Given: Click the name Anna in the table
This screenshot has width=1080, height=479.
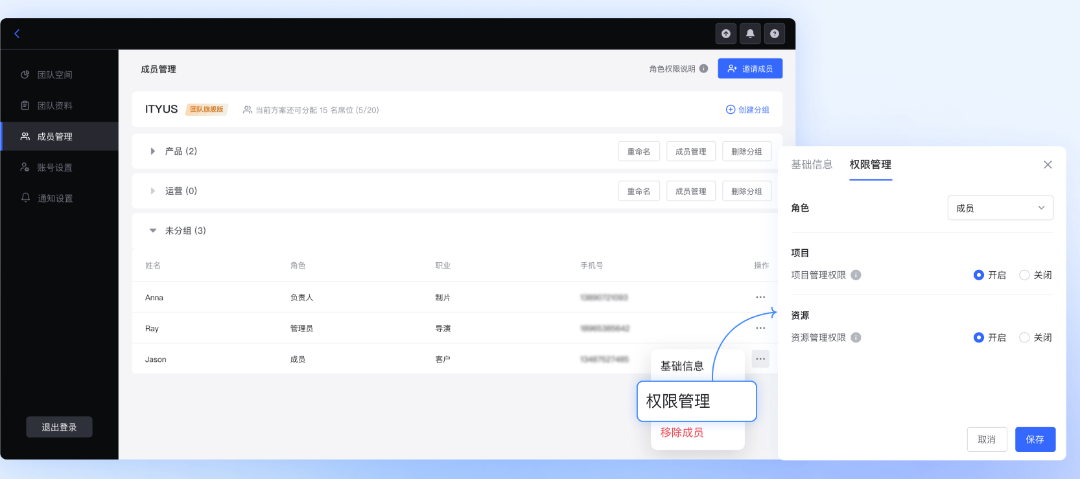Looking at the screenshot, I should click(154, 297).
